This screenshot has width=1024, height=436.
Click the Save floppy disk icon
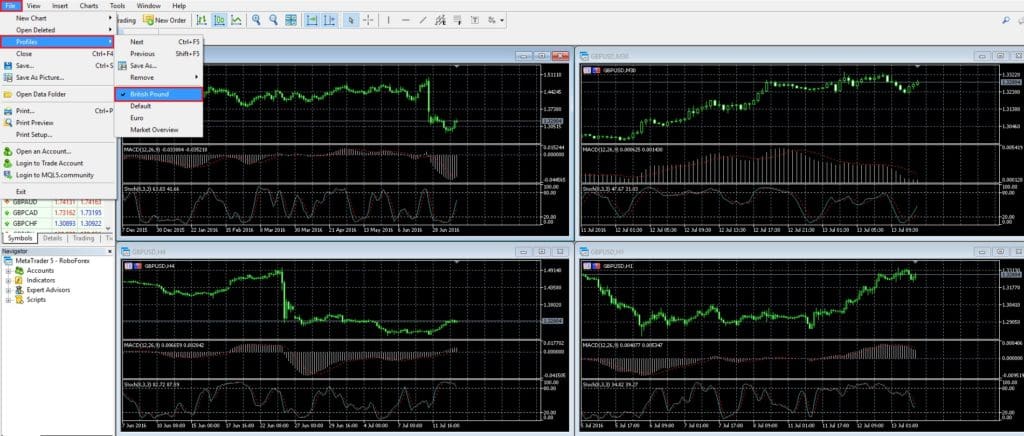point(8,65)
